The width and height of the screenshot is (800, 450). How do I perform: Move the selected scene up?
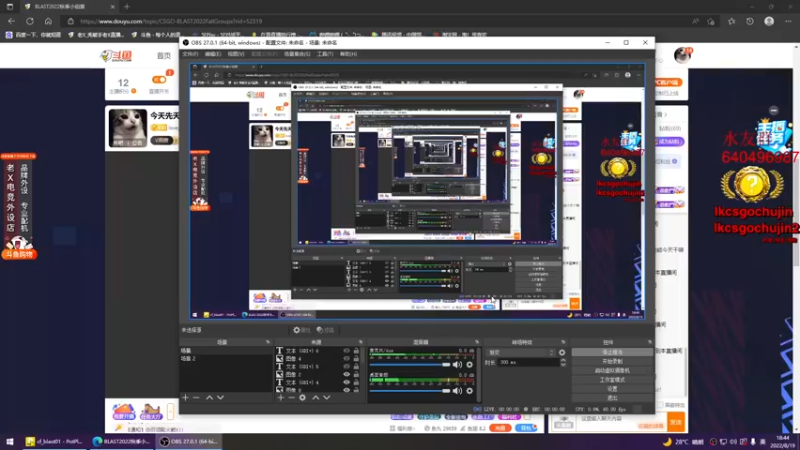click(209, 397)
